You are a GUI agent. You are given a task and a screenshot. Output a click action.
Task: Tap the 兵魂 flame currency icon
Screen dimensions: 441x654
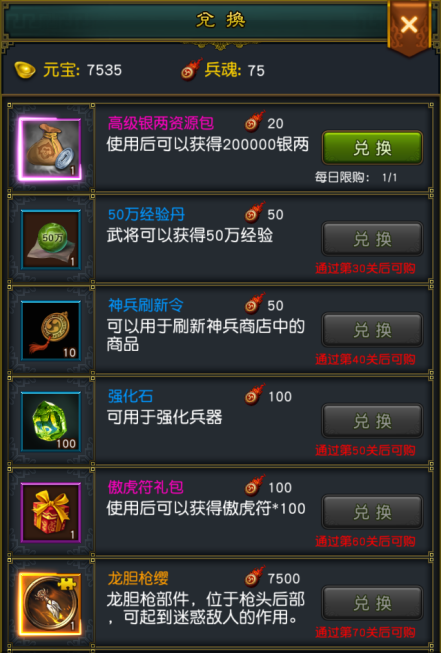pyautogui.click(x=192, y=69)
